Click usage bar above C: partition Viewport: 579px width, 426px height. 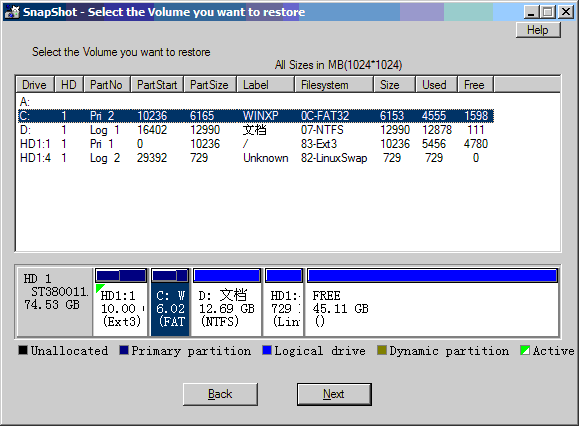[x=170, y=276]
